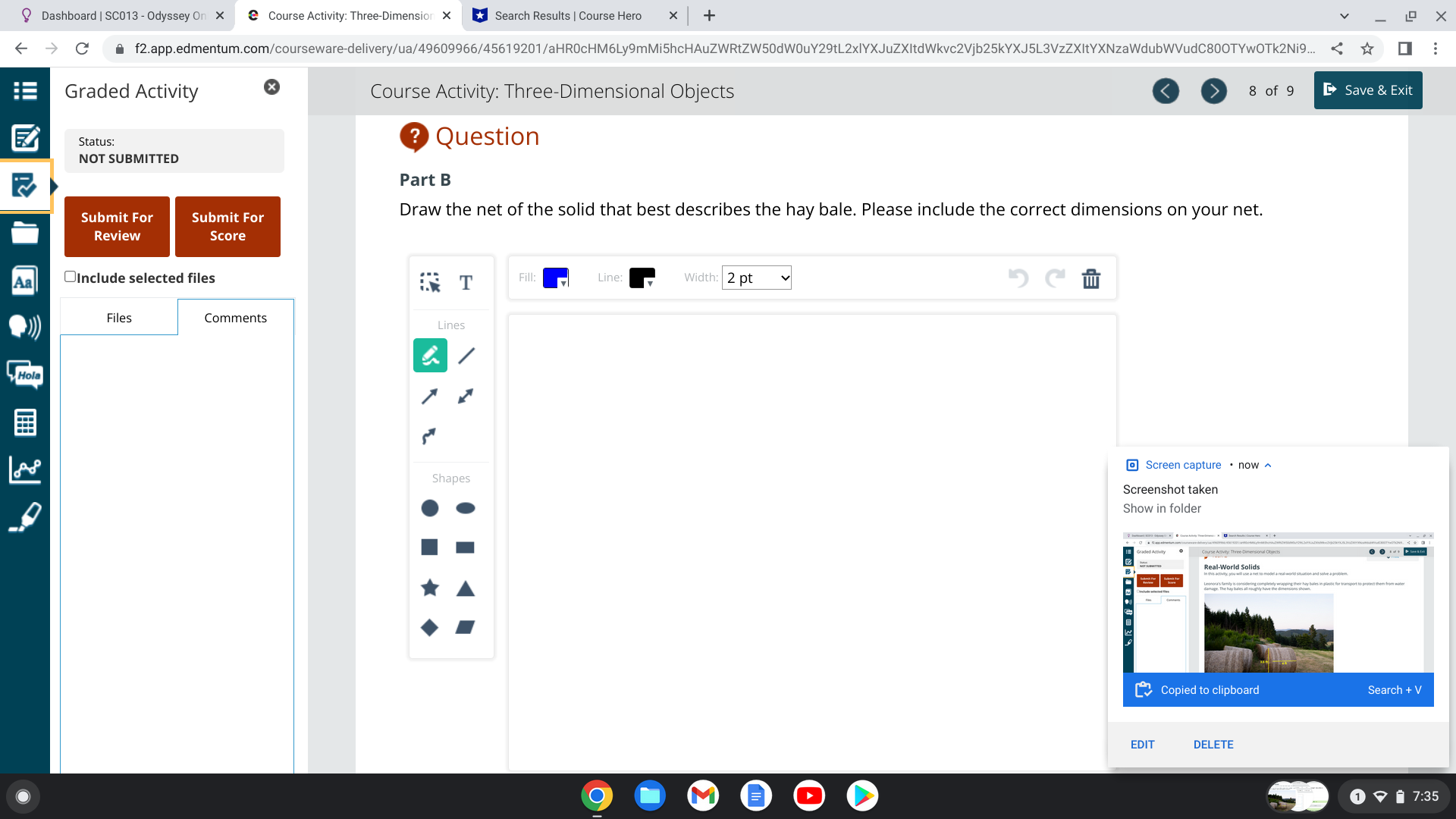This screenshot has width=1456, height=819.
Task: Switch to the Comments tab
Action: [x=235, y=317]
